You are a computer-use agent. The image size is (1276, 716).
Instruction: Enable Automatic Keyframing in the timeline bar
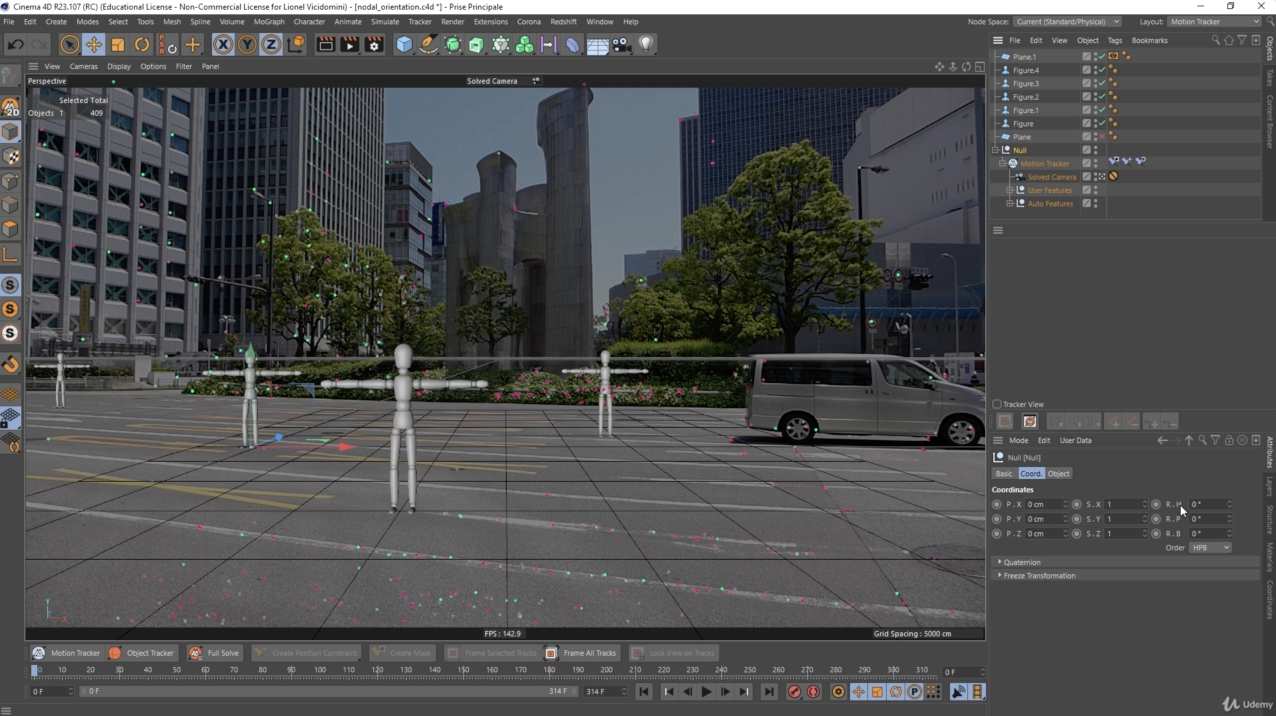tap(838, 691)
